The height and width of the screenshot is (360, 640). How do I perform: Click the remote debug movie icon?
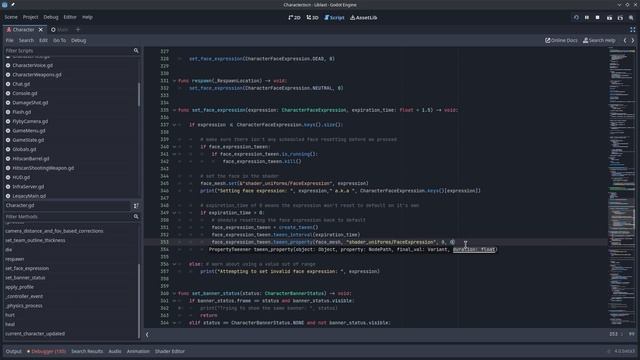pyautogui.click(x=609, y=18)
